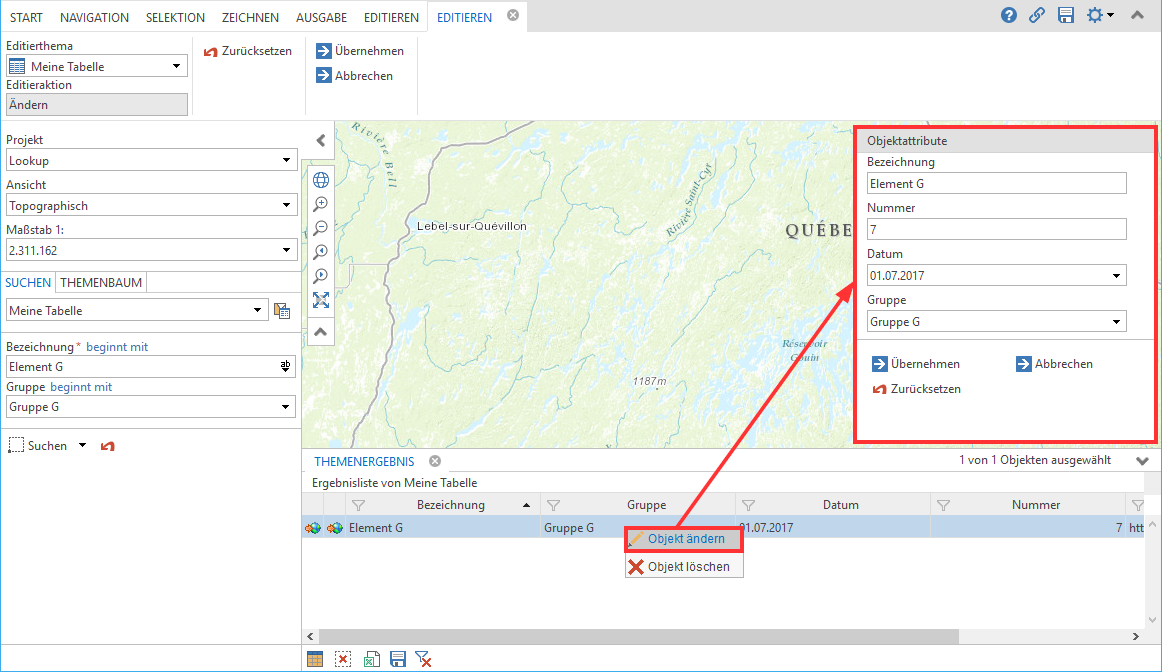Screen dimensions: 1162x672
Task: Export the result list to Excel
Action: point(370,659)
